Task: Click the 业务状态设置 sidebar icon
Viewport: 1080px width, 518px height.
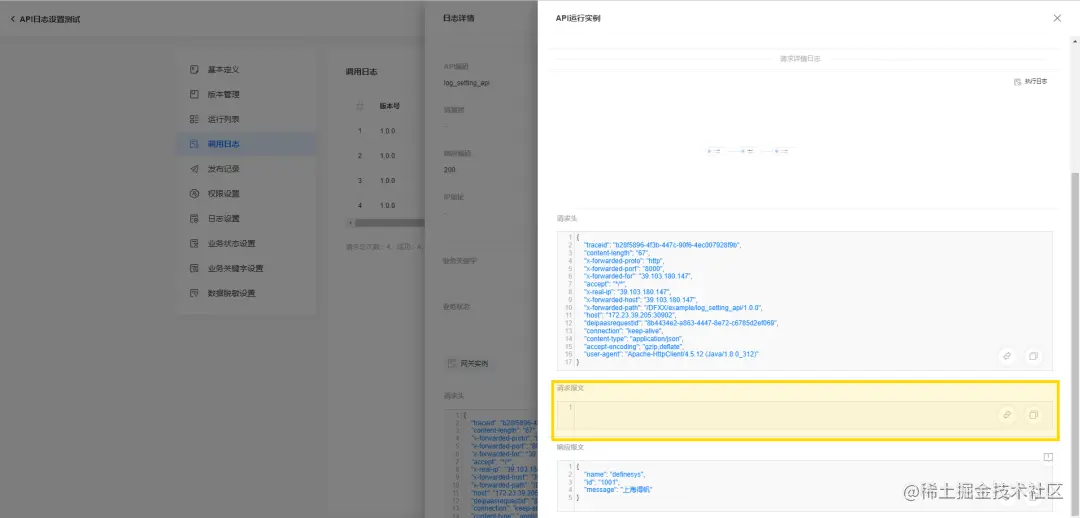Action: (x=194, y=243)
